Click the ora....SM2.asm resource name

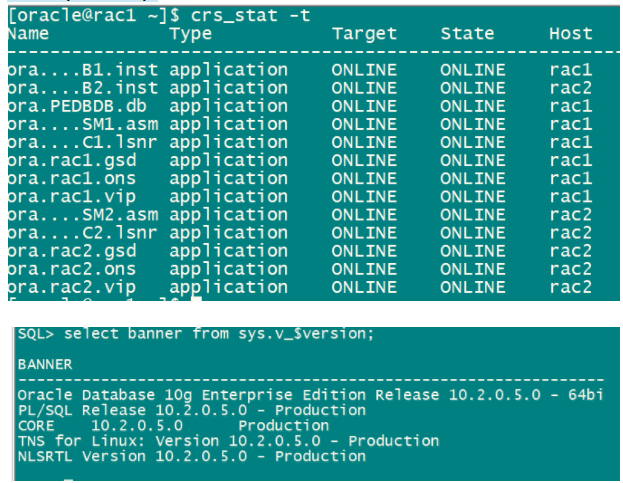click(83, 214)
